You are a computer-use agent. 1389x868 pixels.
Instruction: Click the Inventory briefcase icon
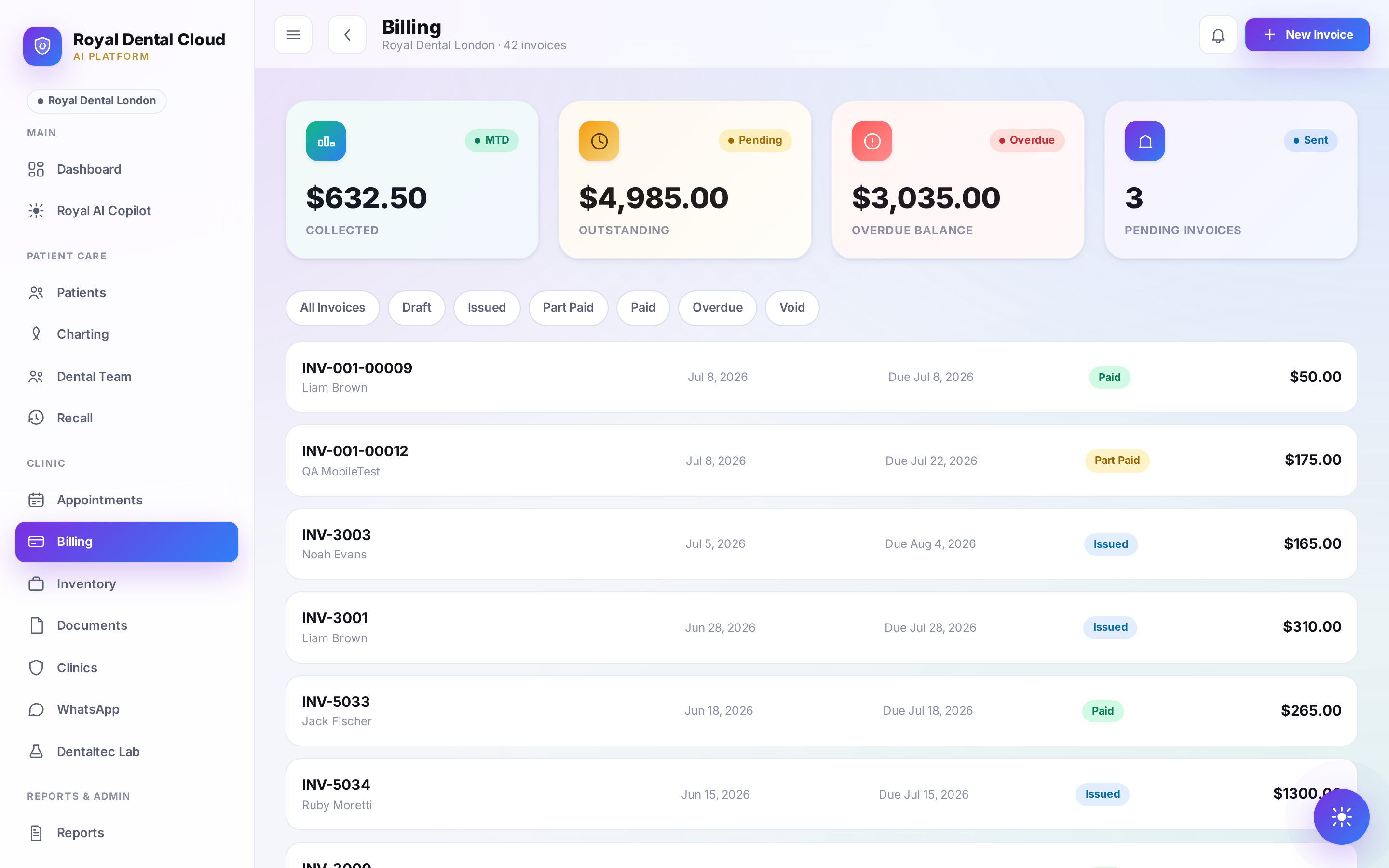pos(36,584)
